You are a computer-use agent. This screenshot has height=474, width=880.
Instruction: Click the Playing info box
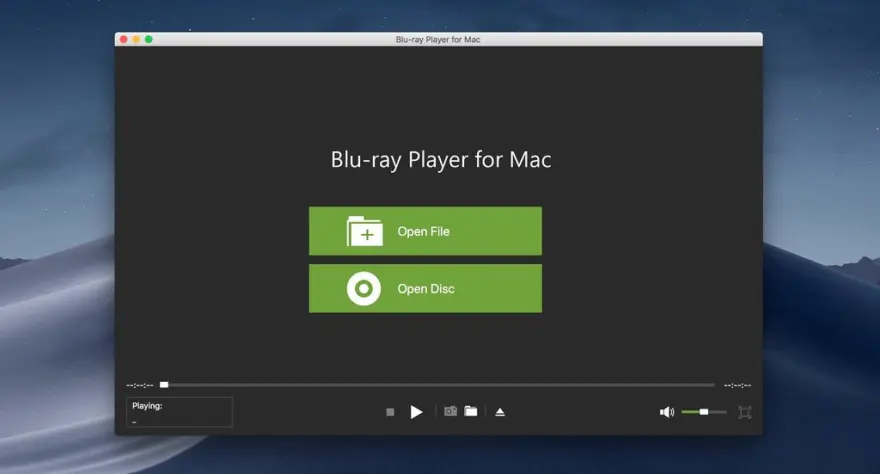pos(179,412)
